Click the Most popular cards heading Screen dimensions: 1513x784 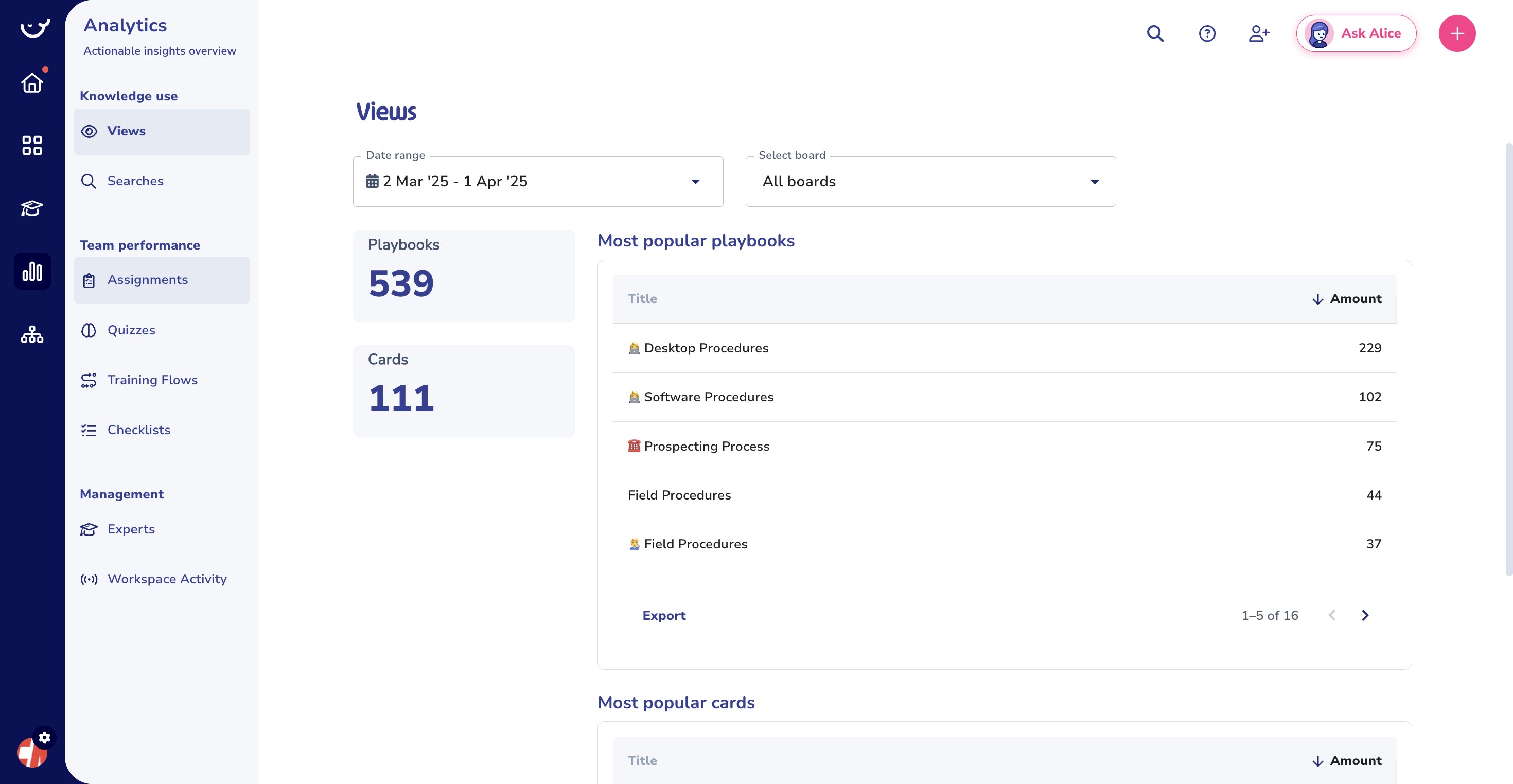pyautogui.click(x=676, y=702)
